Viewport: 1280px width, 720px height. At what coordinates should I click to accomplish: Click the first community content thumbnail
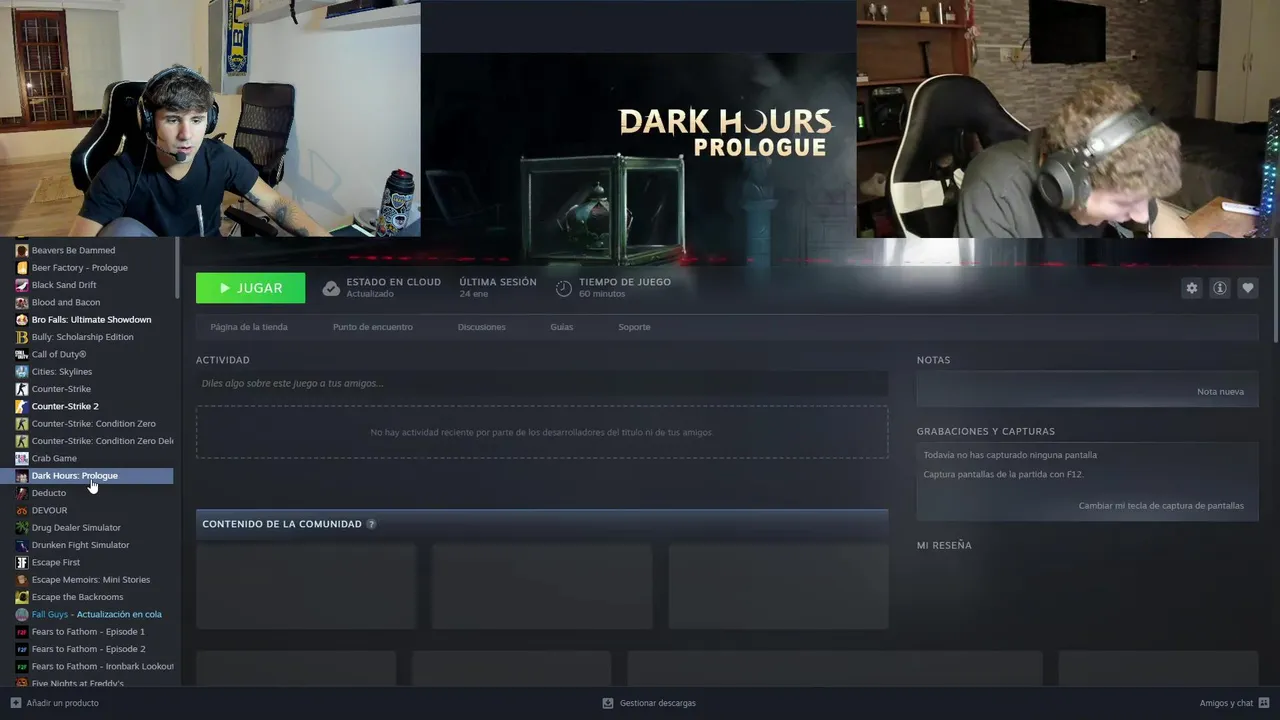(x=306, y=586)
